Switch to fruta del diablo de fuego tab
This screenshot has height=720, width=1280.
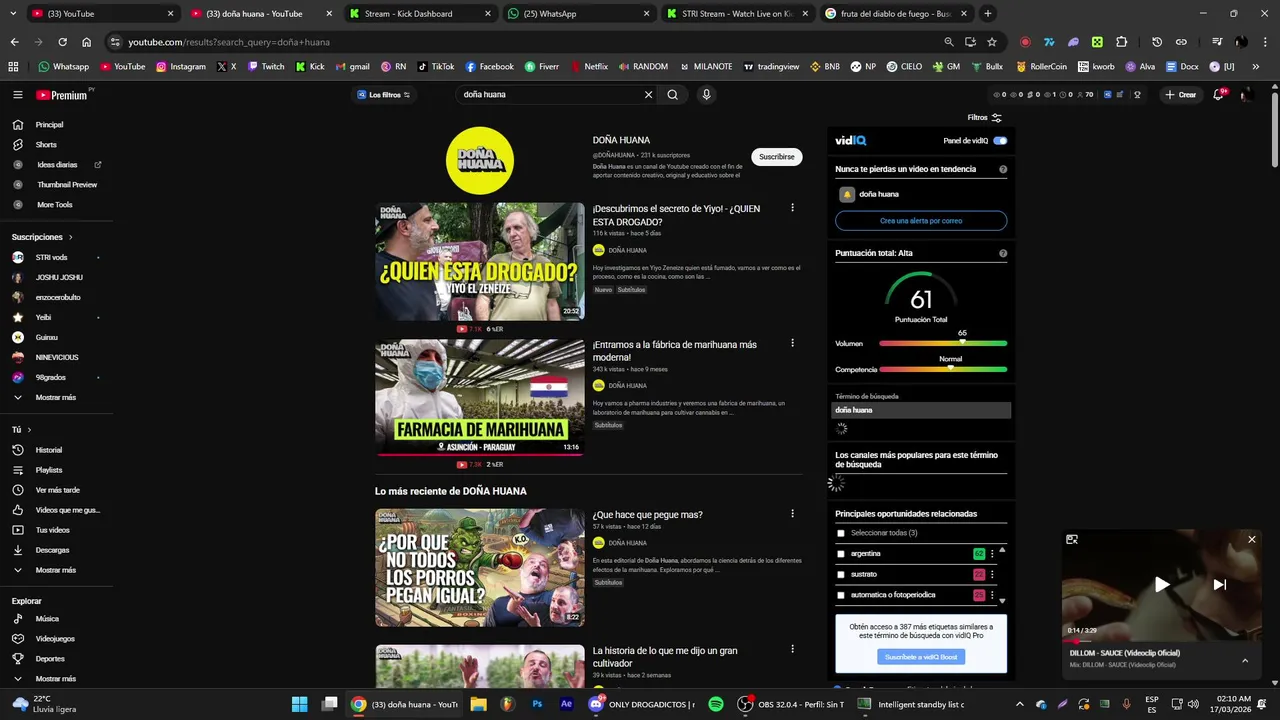point(896,14)
